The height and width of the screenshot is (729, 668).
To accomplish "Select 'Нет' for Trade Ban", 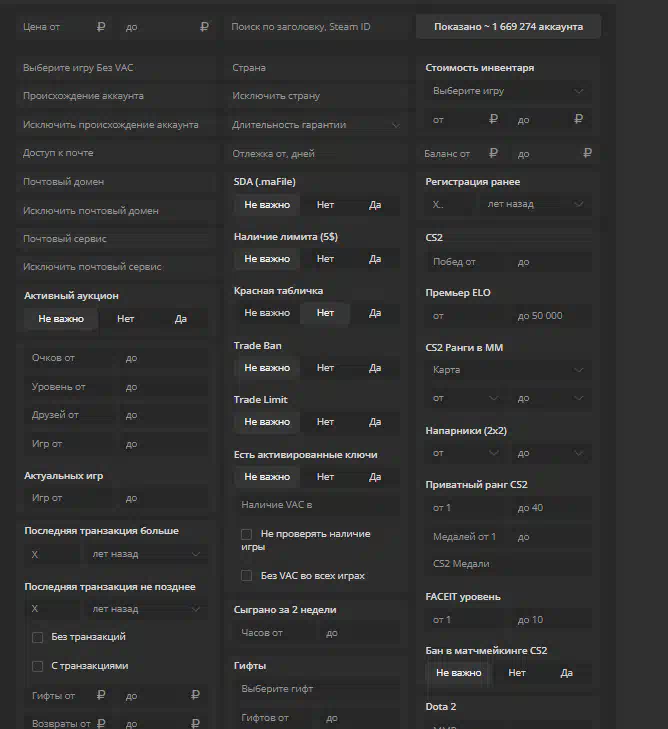I will click(x=325, y=368).
